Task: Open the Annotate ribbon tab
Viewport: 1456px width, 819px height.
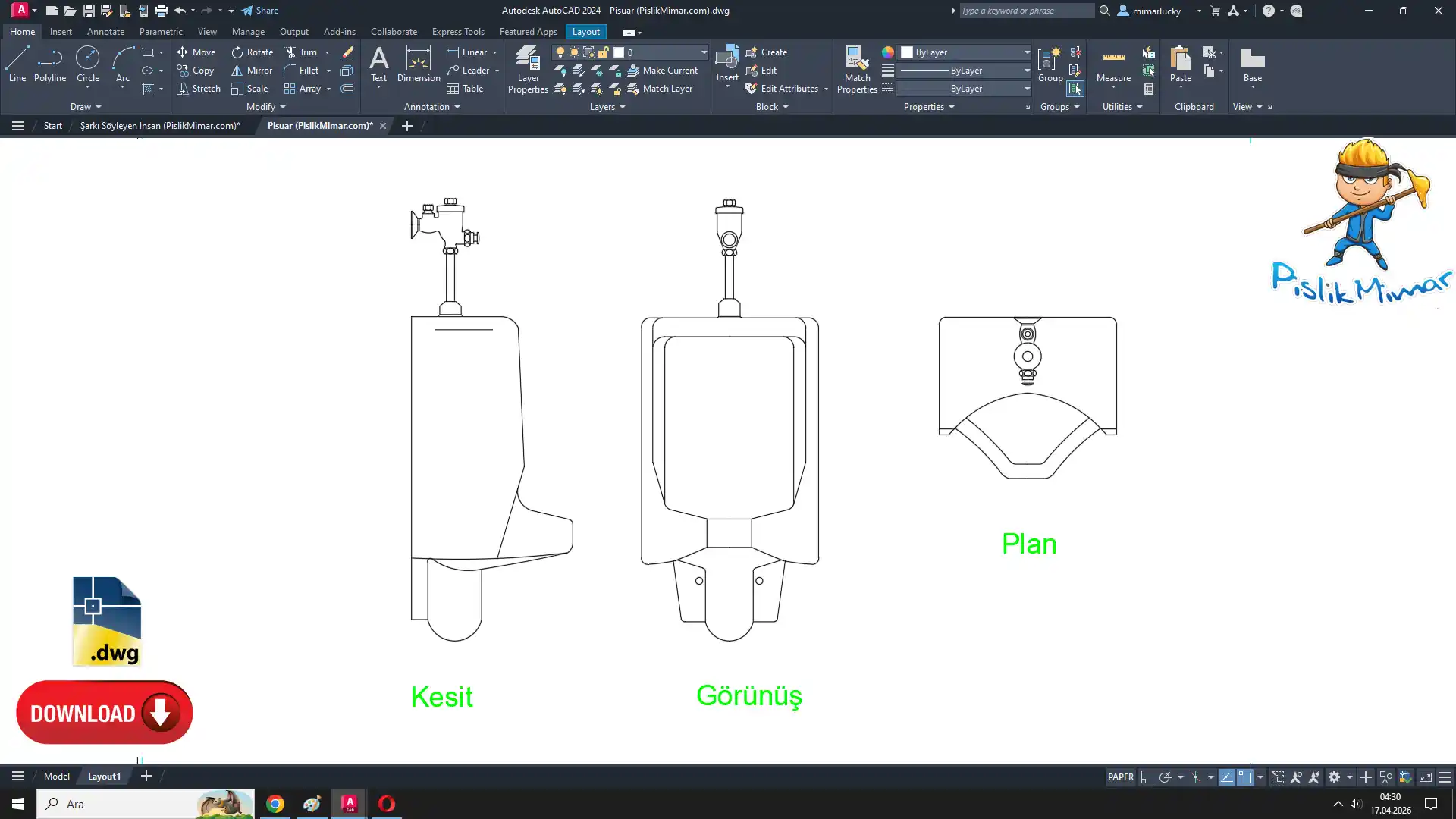Action: point(105,32)
